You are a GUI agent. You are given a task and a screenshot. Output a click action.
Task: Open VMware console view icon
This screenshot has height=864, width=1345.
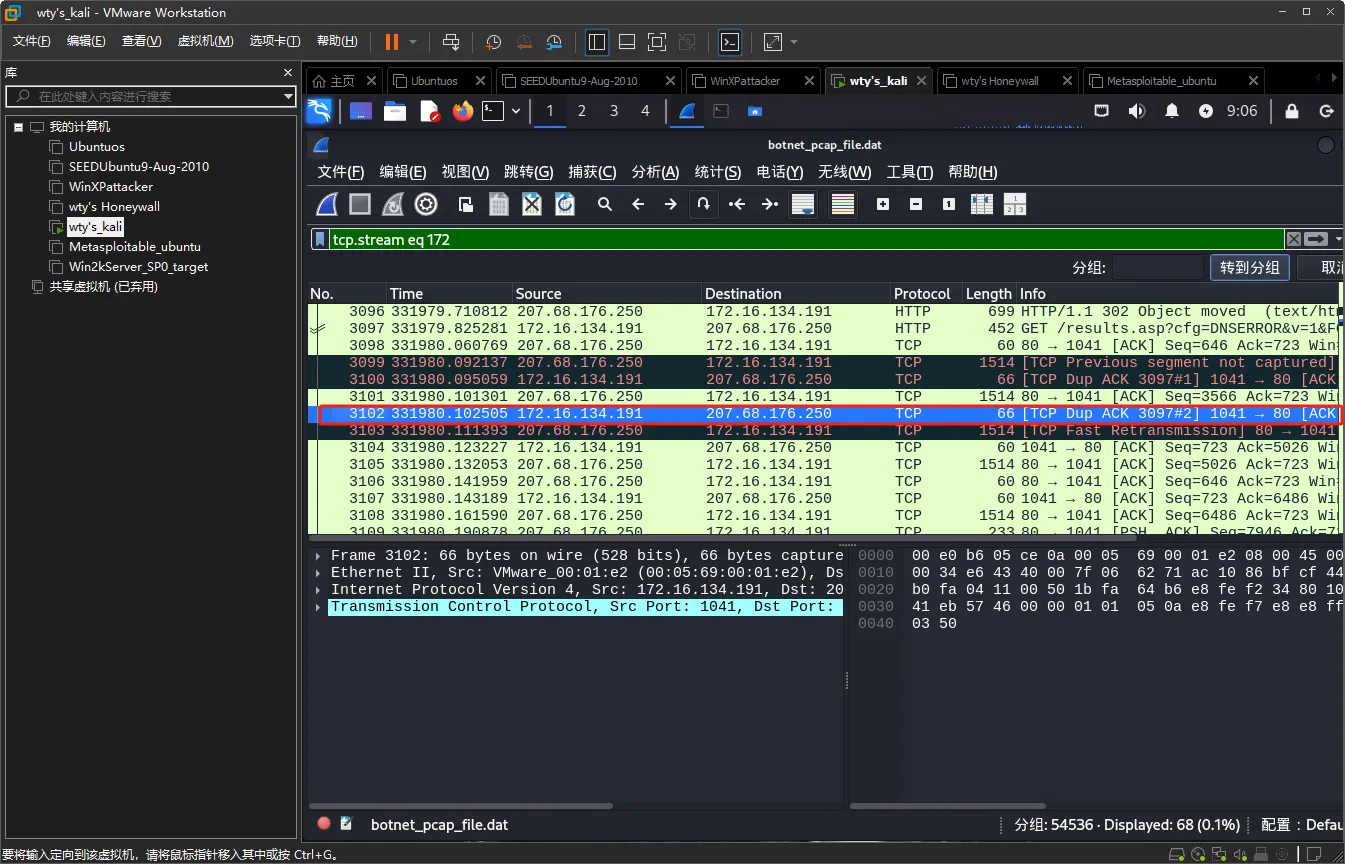tap(731, 42)
